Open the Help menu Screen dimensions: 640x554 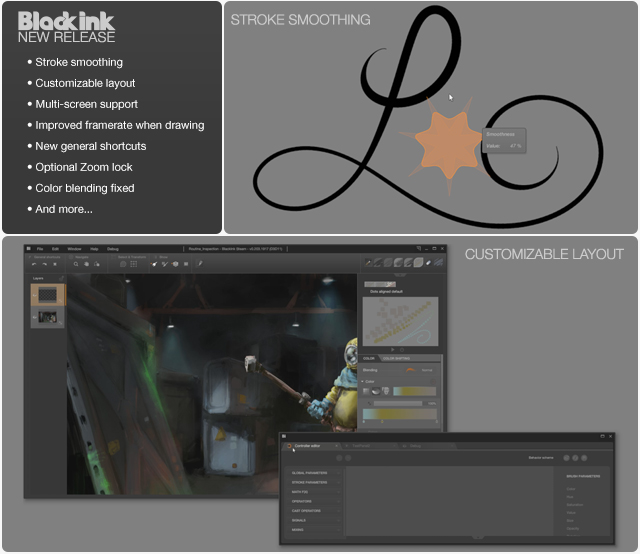94,249
